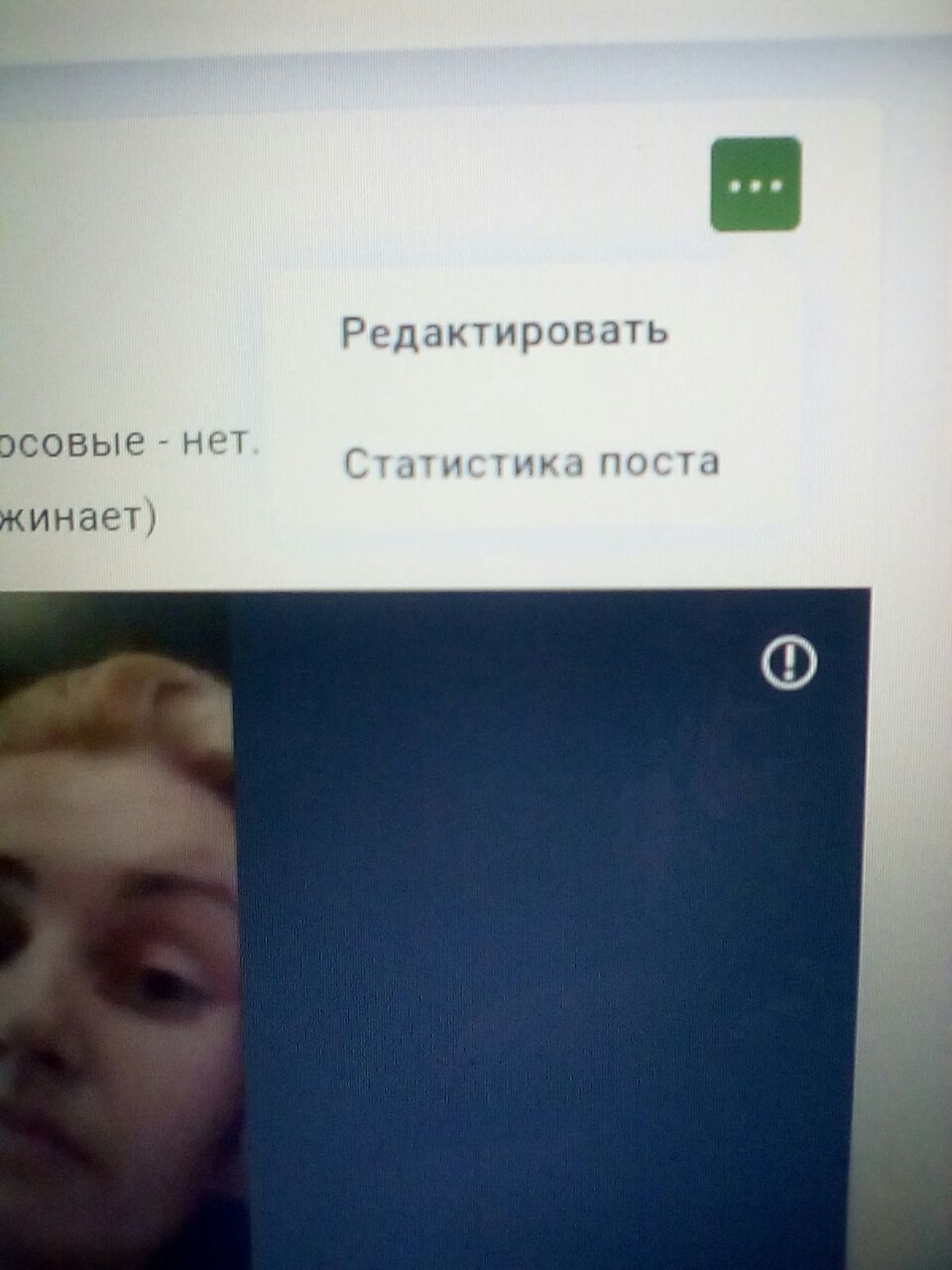The height and width of the screenshot is (1270, 952).
Task: Choose the edit post option
Action: (x=505, y=331)
